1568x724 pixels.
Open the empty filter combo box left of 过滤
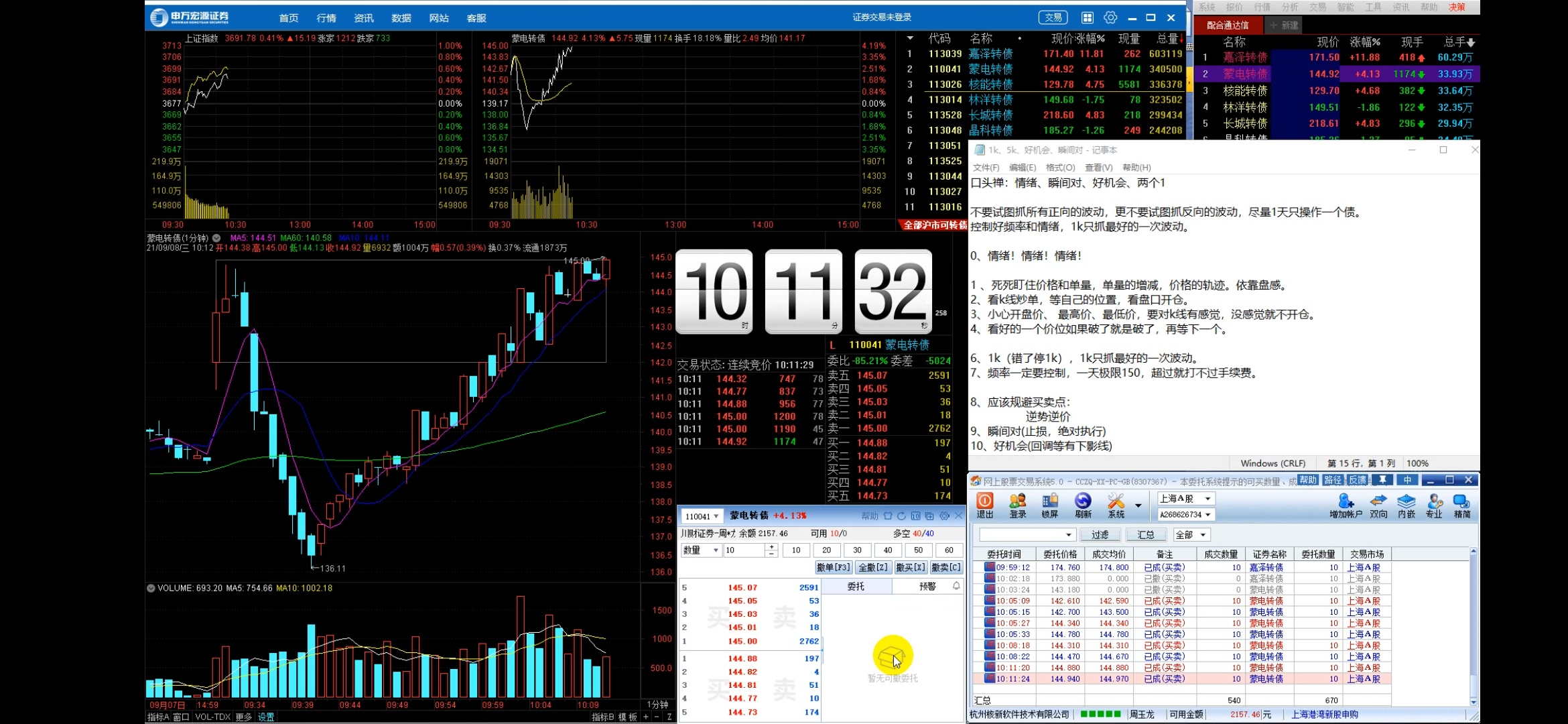[1027, 535]
